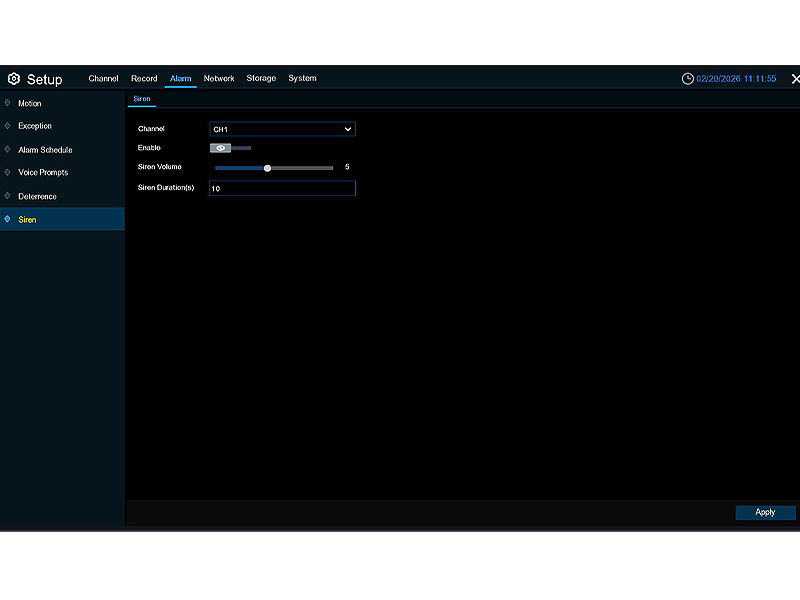The image size is (800, 600).
Task: Click the chevron to change the channel
Action: pos(347,128)
